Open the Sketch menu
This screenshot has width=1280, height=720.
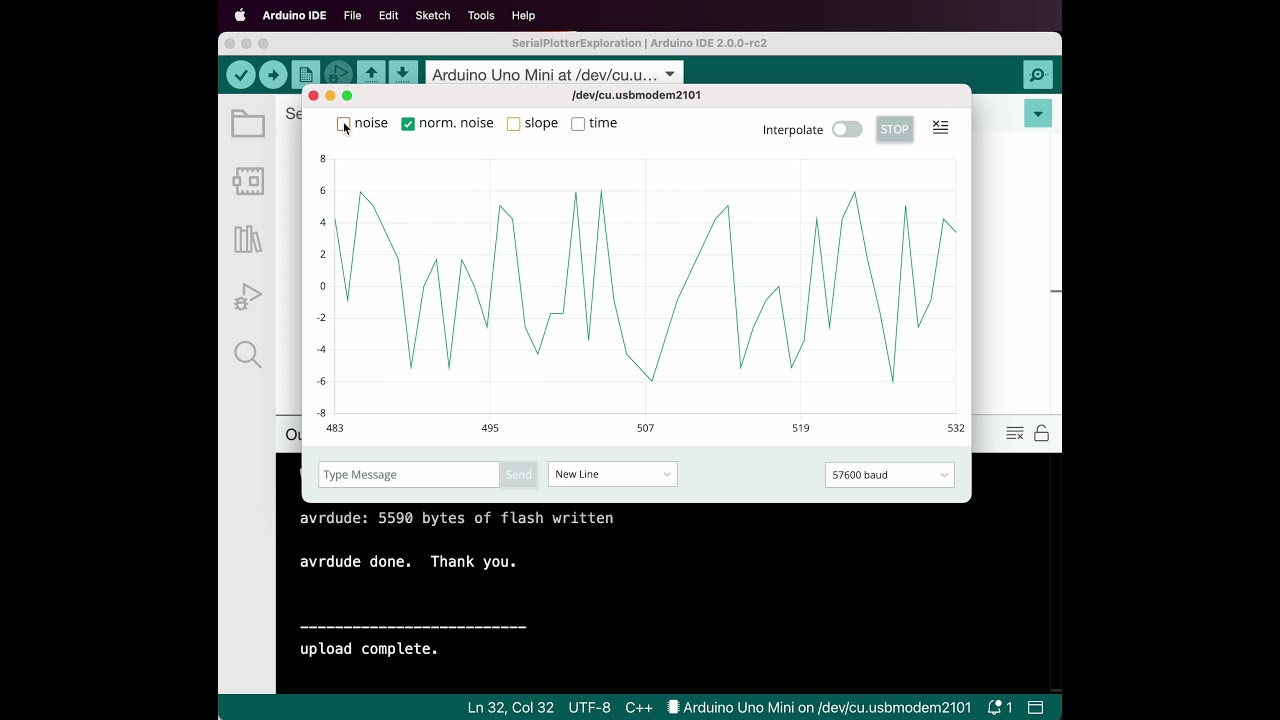point(433,15)
